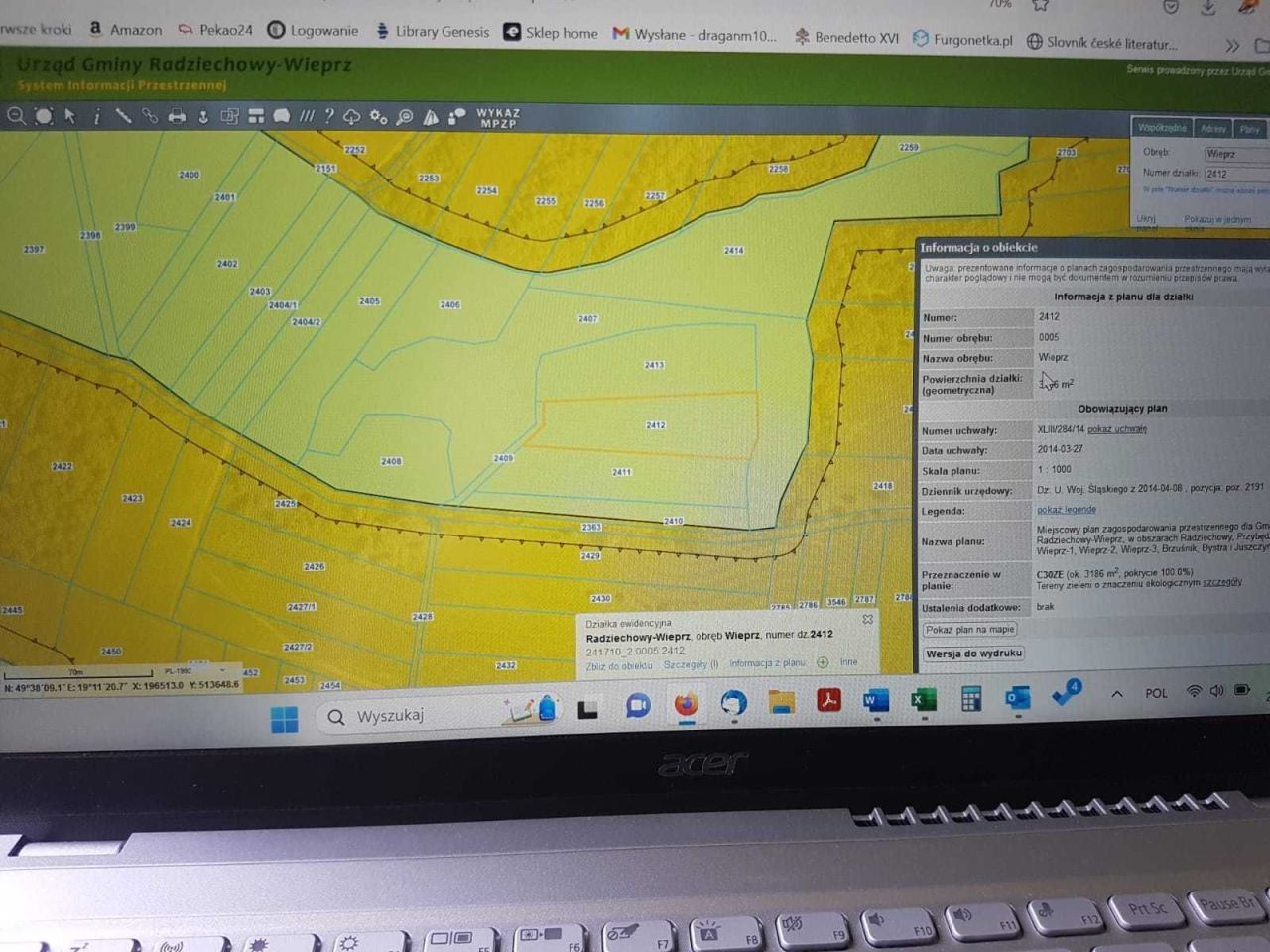Click the person with speech bubble icon
The image size is (1270, 952).
point(456,117)
